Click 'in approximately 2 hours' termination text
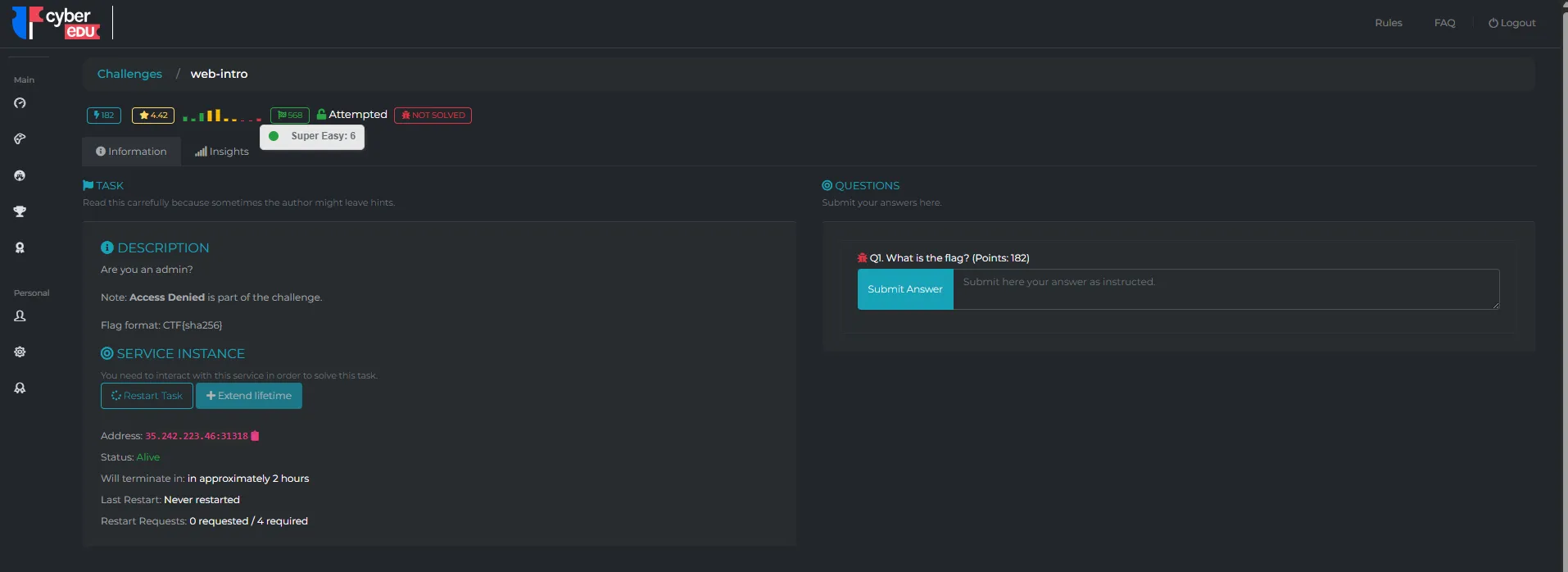 (248, 479)
